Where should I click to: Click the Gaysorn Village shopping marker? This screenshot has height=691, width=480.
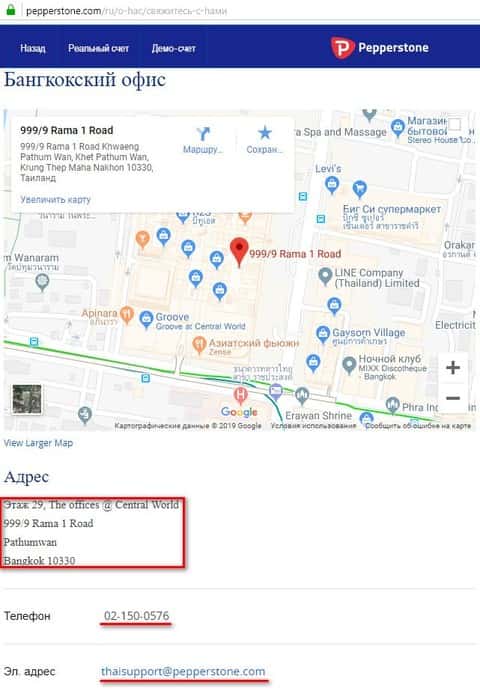(x=323, y=334)
